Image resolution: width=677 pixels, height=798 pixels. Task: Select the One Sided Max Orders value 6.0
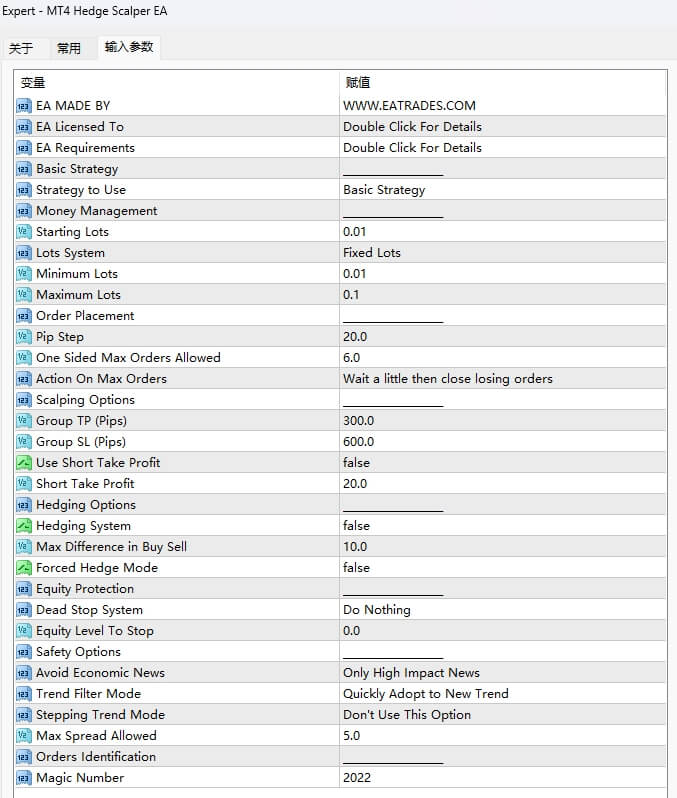tap(351, 358)
